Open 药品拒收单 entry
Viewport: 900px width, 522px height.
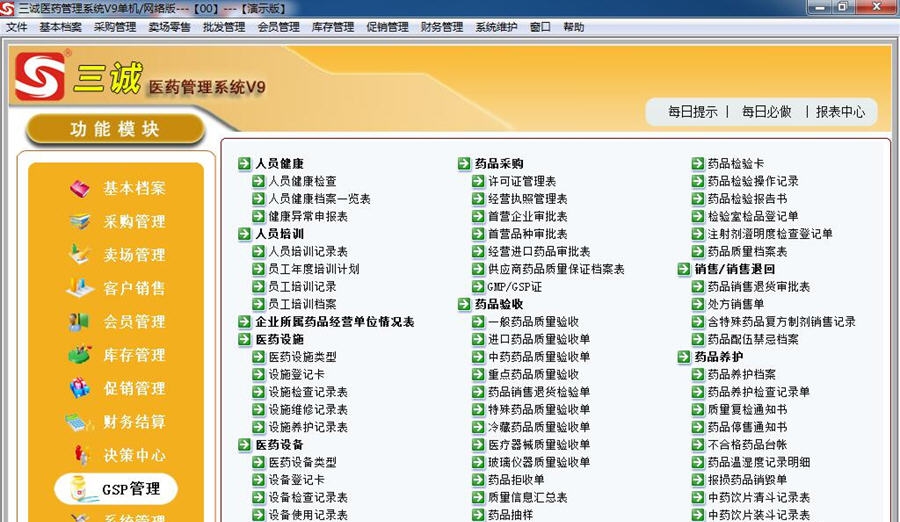pos(516,480)
